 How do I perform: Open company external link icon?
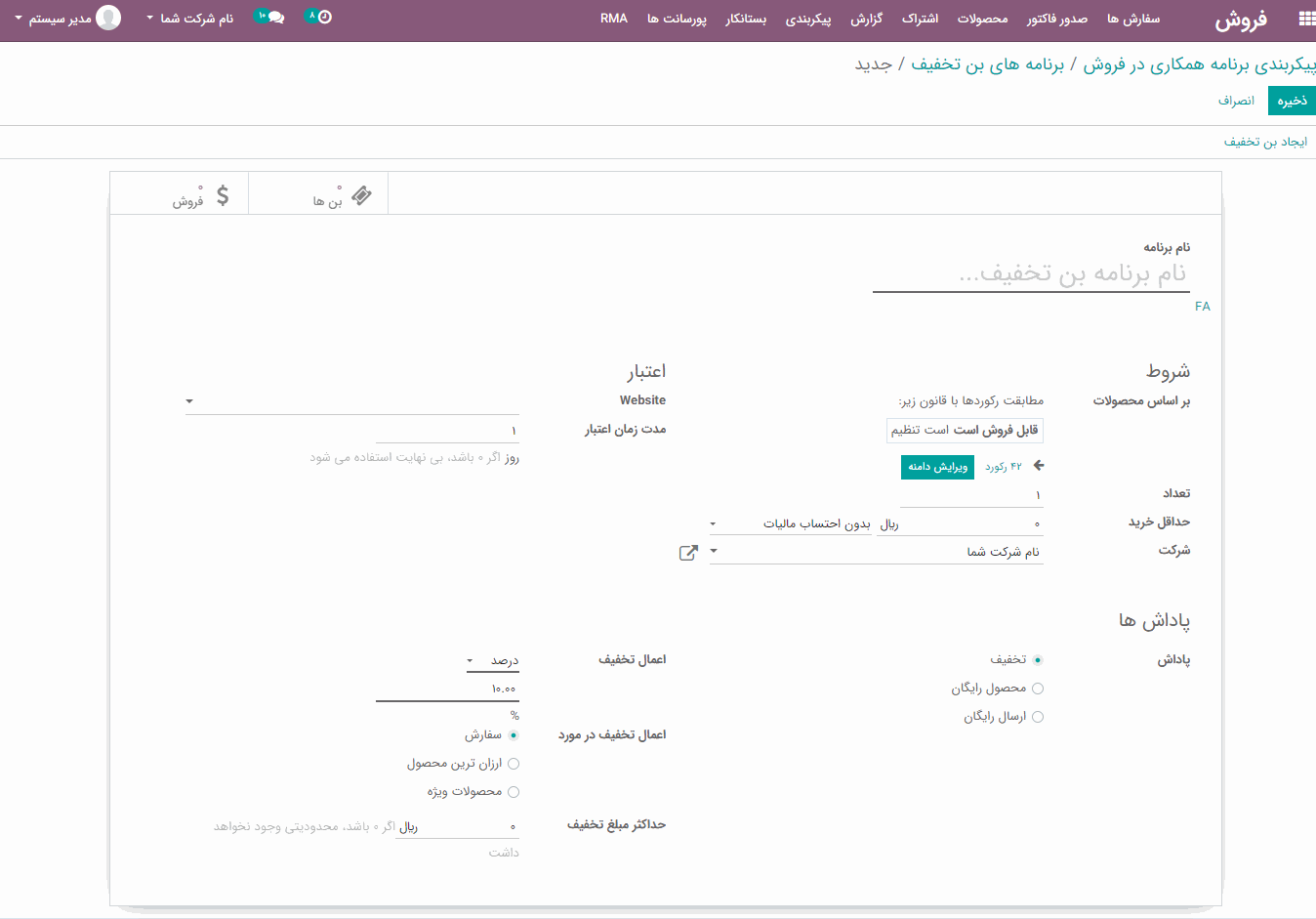click(x=688, y=553)
